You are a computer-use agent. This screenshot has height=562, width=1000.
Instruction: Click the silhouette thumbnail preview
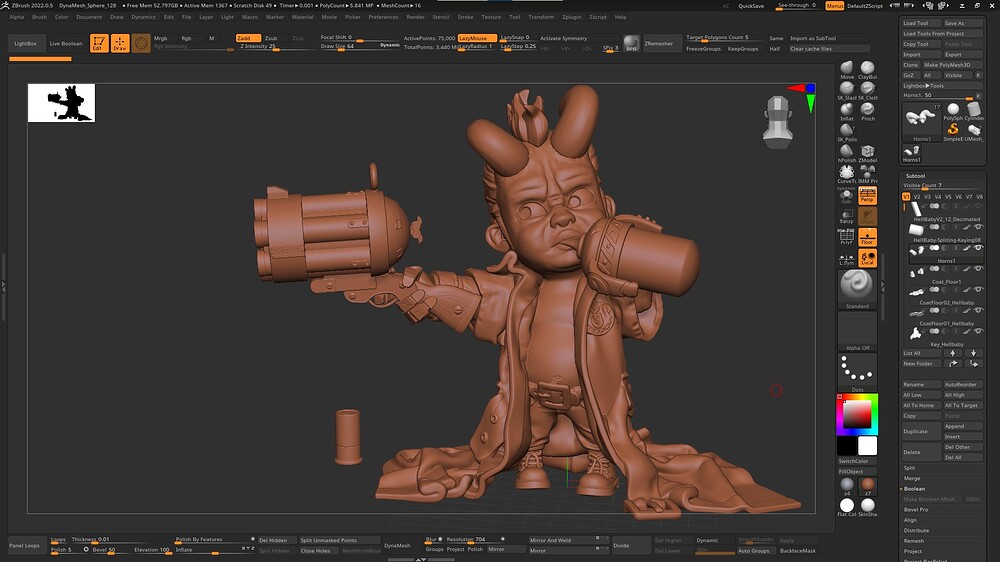tap(61, 103)
